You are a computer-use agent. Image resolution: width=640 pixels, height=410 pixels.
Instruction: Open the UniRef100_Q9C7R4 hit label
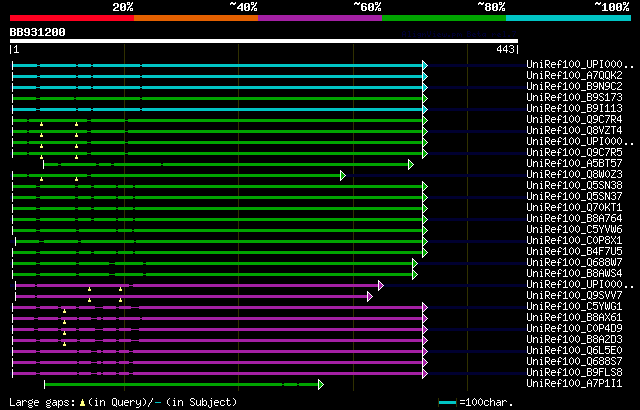(574, 120)
